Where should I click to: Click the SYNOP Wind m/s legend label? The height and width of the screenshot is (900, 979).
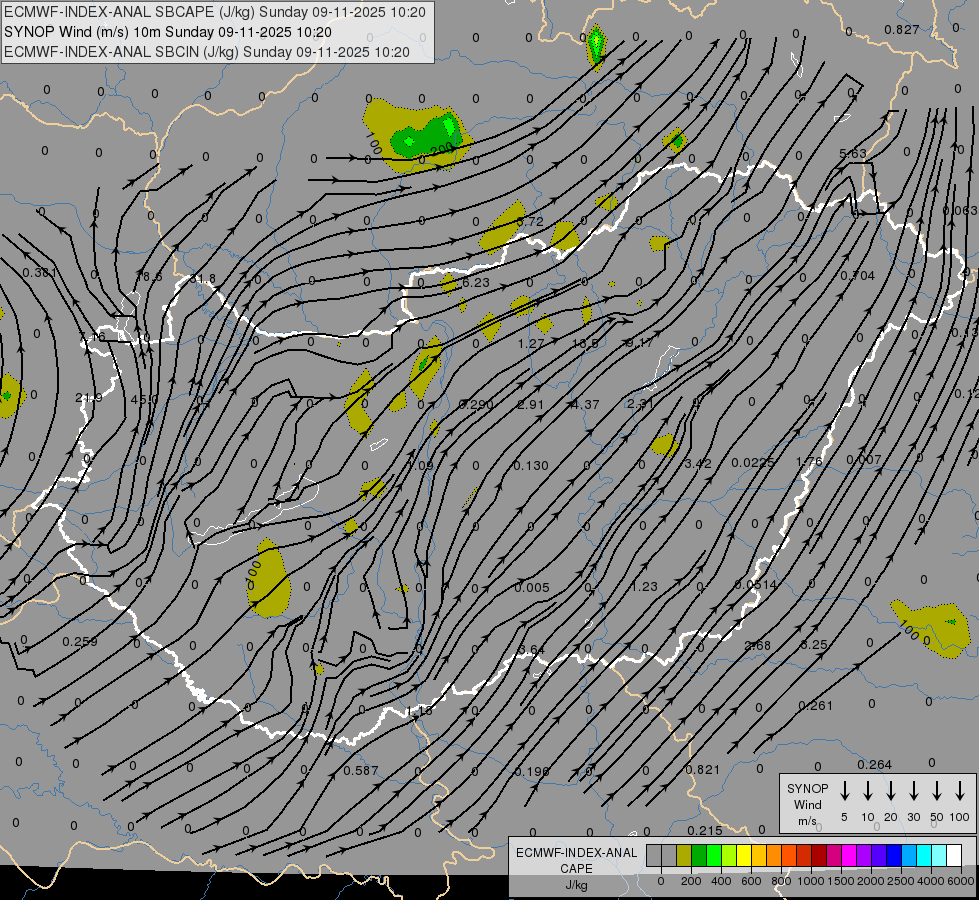coord(807,804)
